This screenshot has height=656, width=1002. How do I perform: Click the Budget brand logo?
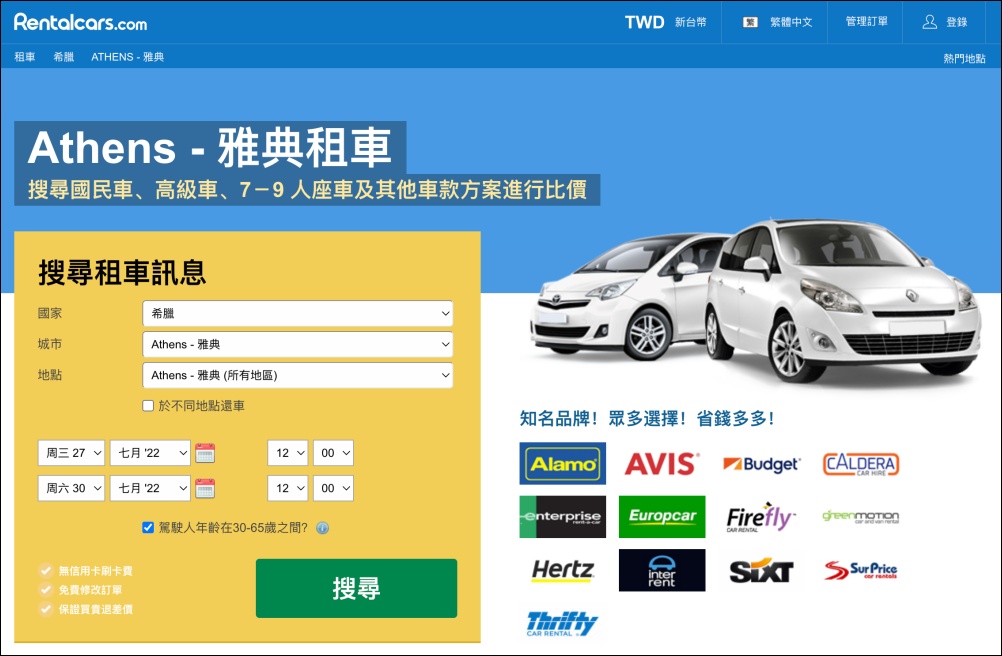coord(762,464)
